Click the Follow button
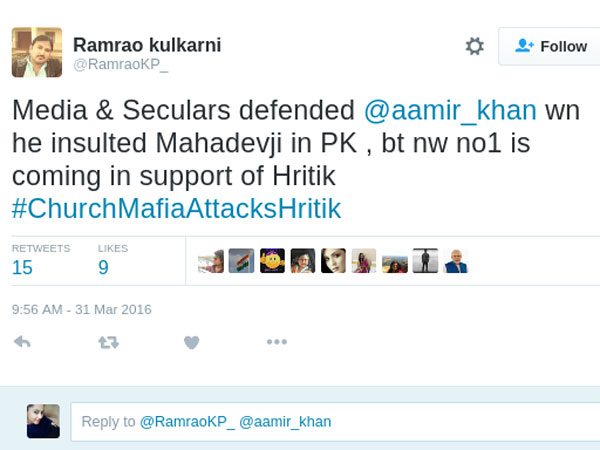This screenshot has height=450, width=600. [551, 46]
